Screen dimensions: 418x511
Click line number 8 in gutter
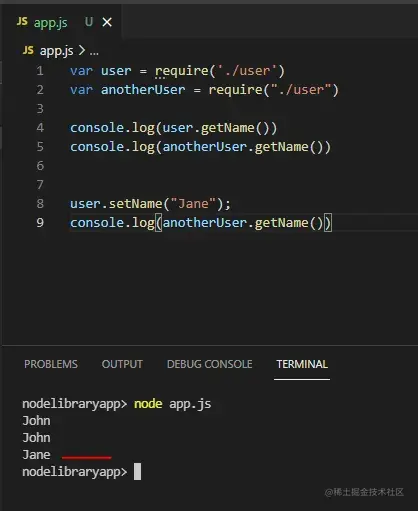[x=40, y=204]
